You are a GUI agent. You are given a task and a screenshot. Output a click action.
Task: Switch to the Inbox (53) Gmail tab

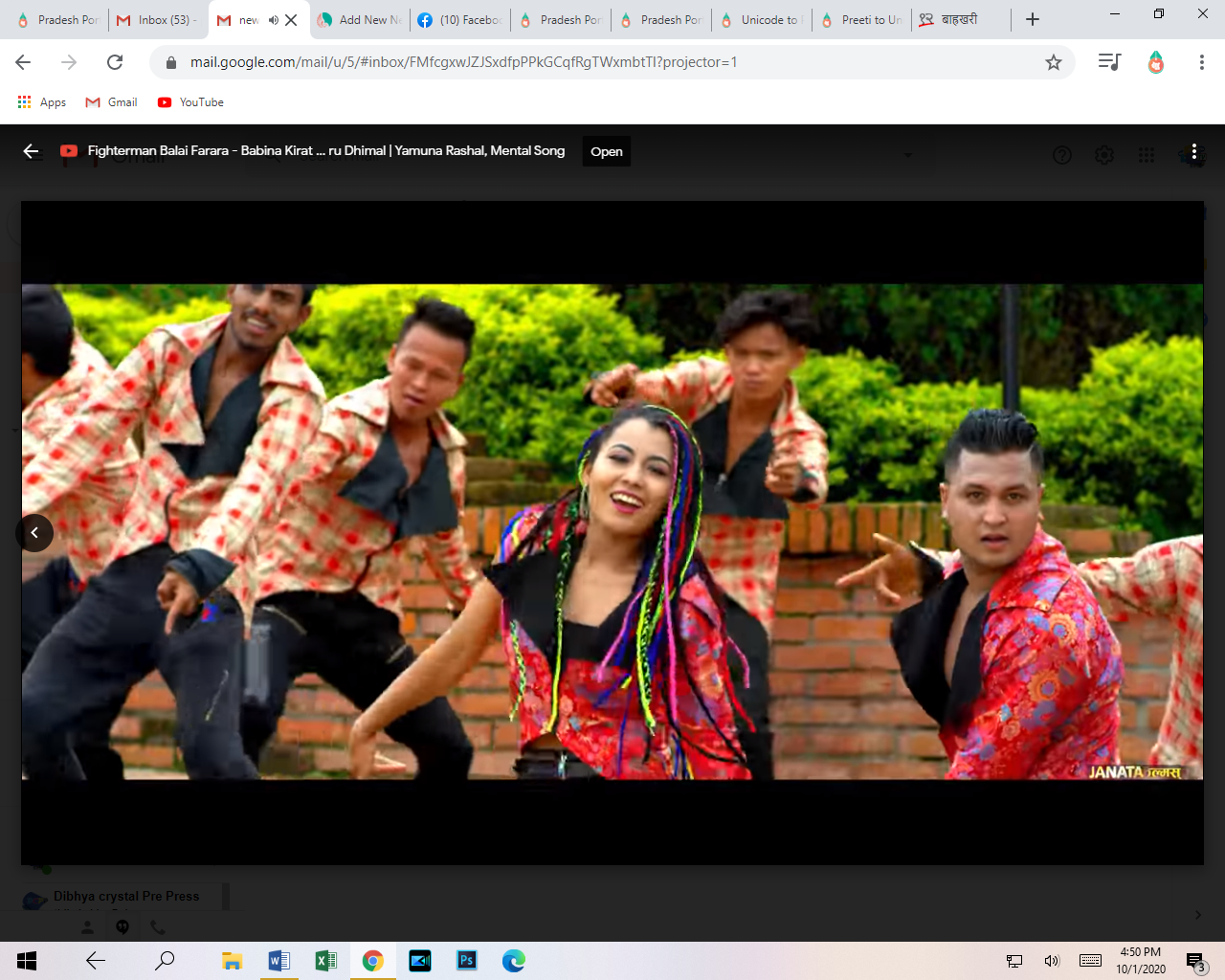coord(157,19)
